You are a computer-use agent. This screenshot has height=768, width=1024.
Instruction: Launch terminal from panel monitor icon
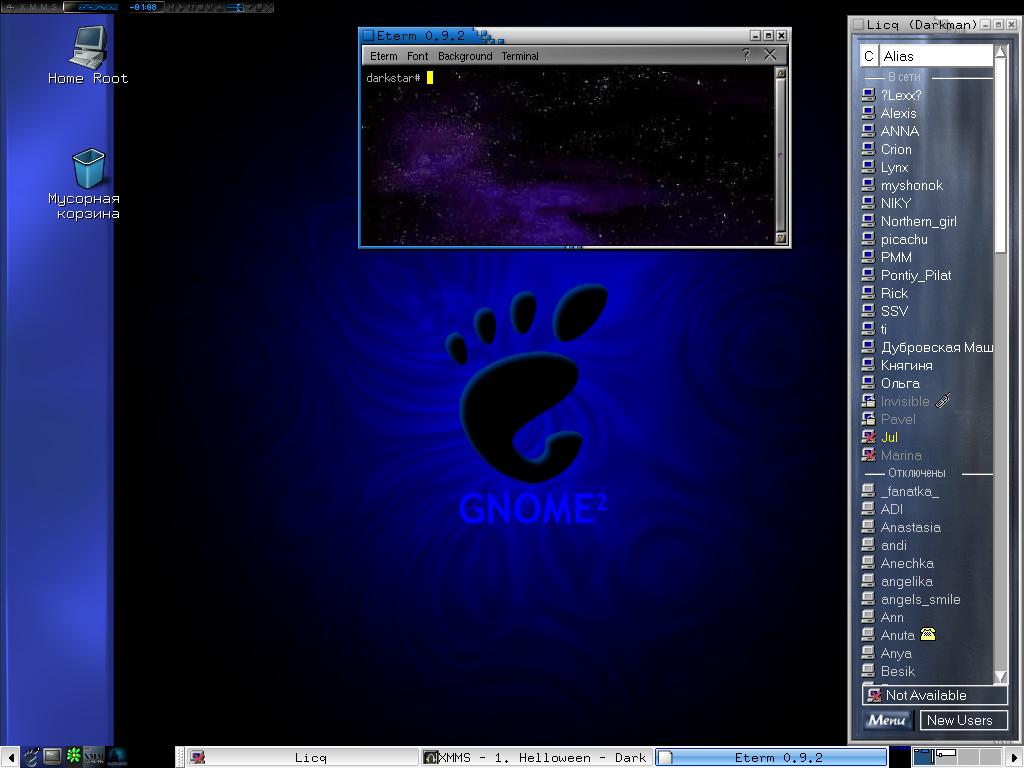tap(52, 757)
